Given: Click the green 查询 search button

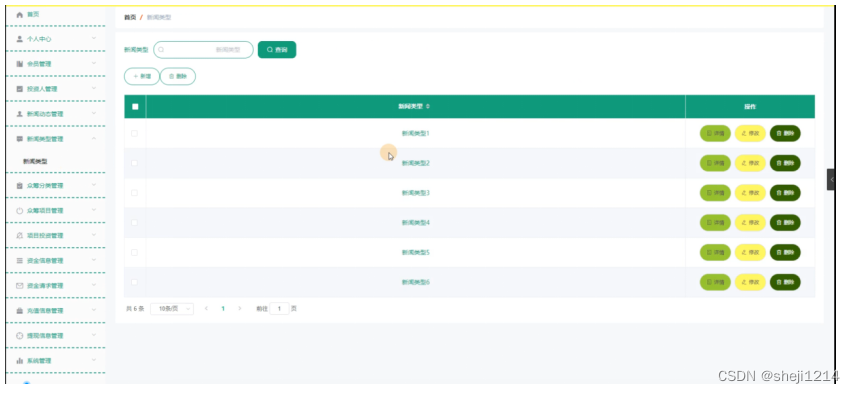Looking at the screenshot, I should (277, 50).
